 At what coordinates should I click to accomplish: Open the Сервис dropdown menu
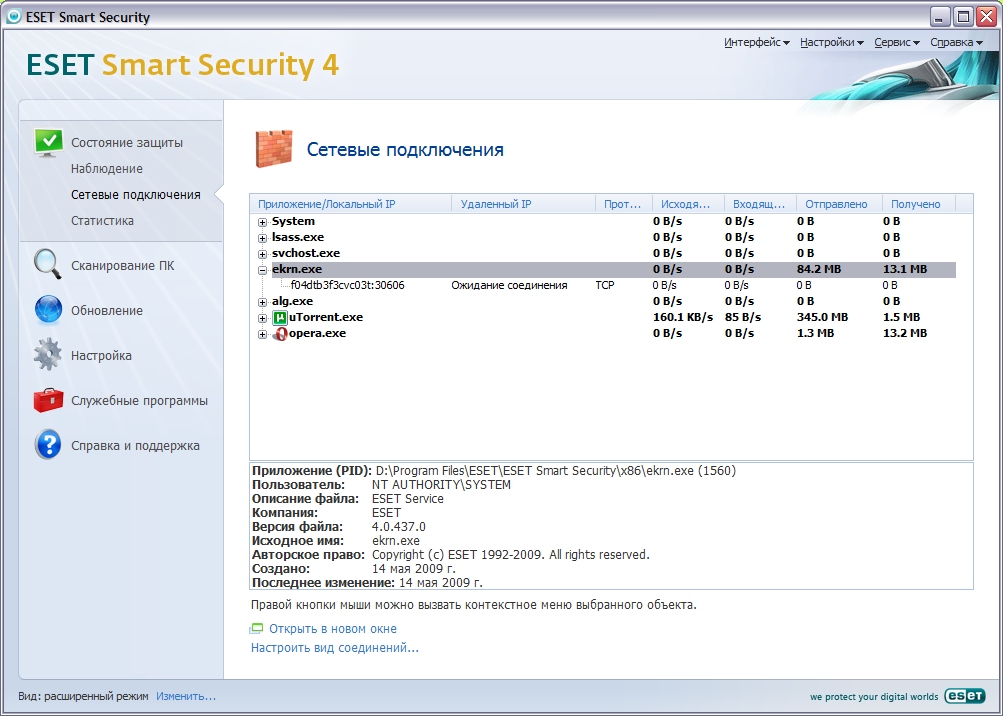pos(896,43)
